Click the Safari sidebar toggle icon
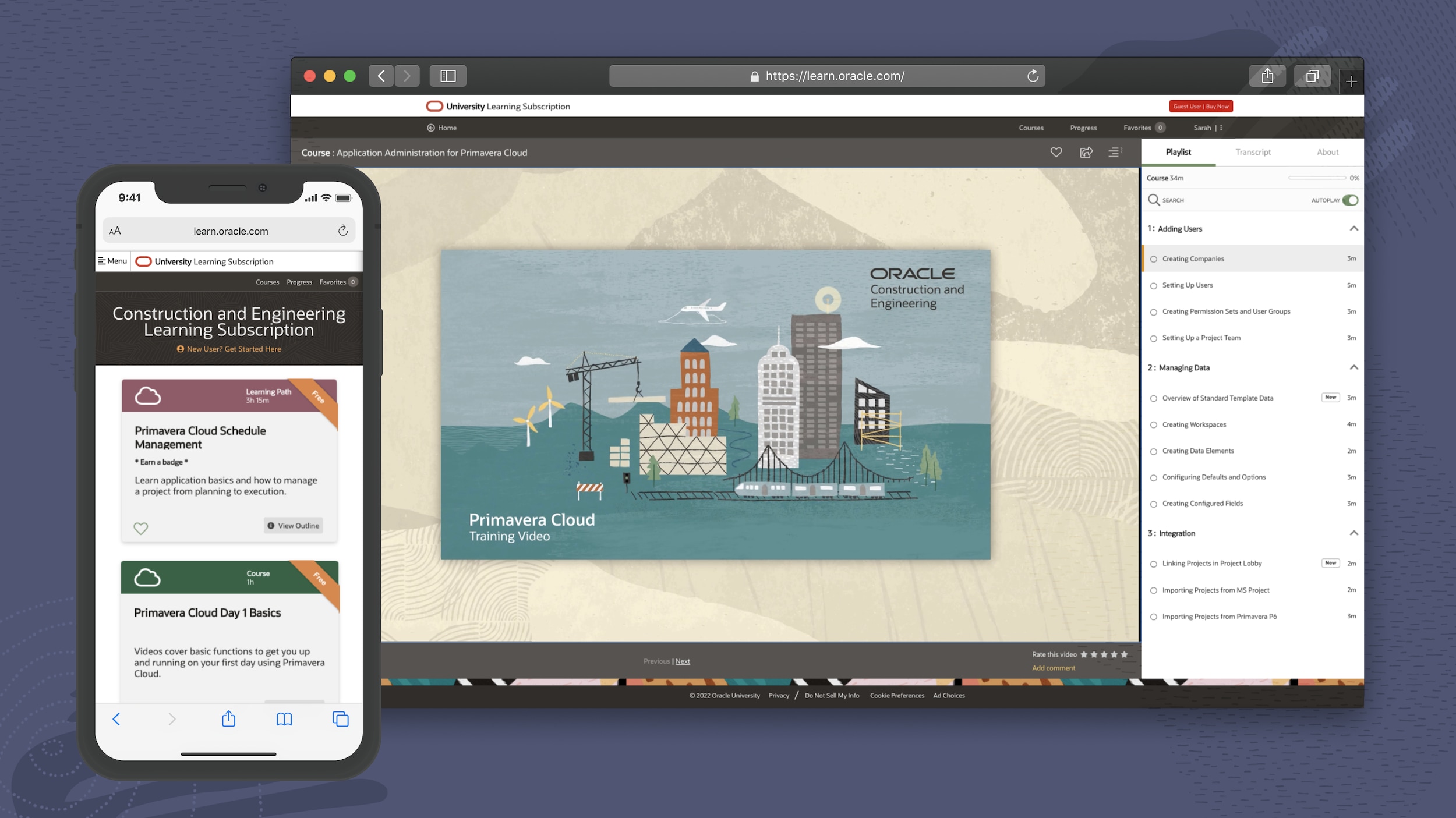 point(448,76)
